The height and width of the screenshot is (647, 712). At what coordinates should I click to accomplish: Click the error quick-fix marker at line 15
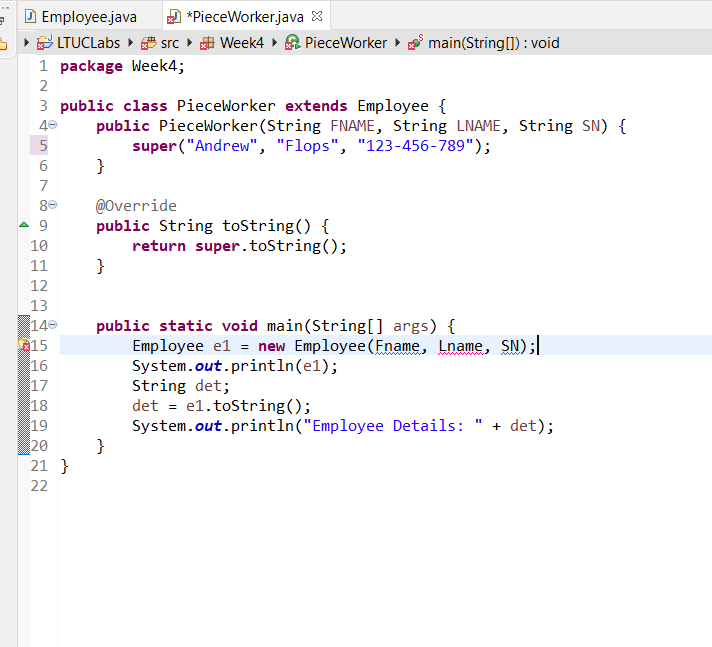coord(24,345)
